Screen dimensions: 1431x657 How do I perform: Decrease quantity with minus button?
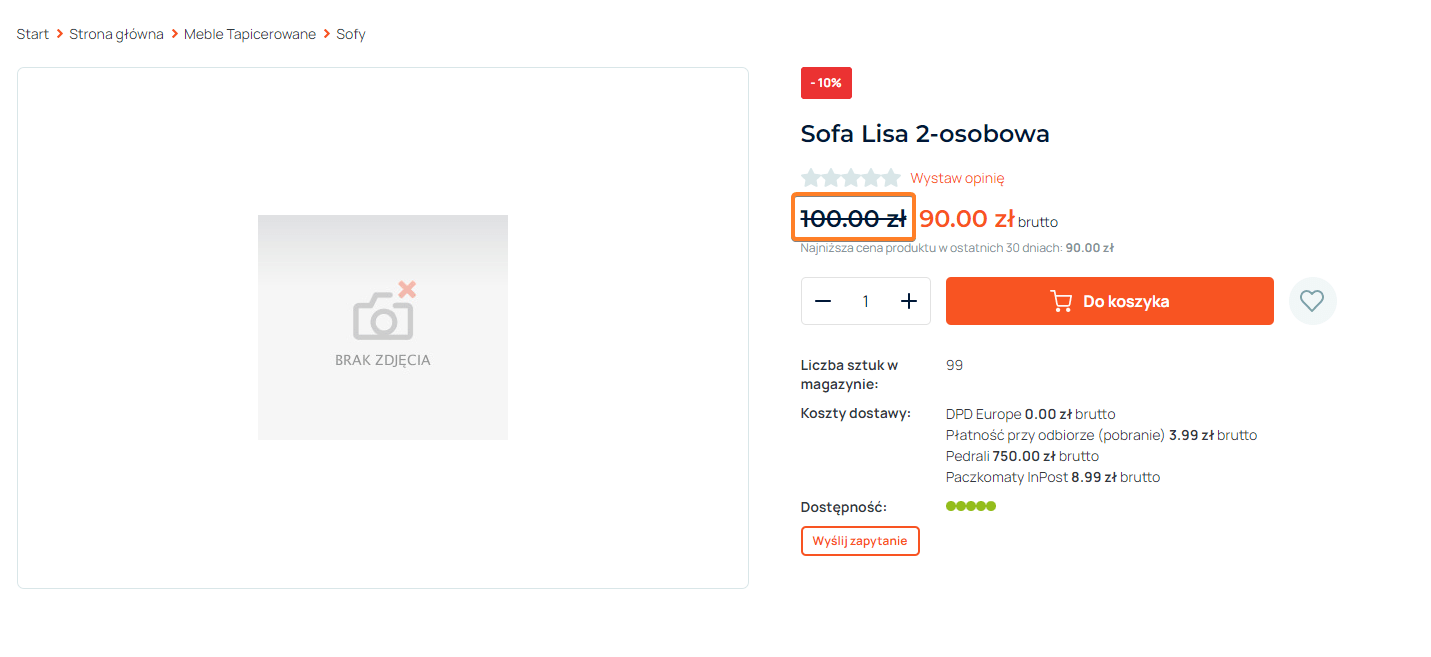823,301
